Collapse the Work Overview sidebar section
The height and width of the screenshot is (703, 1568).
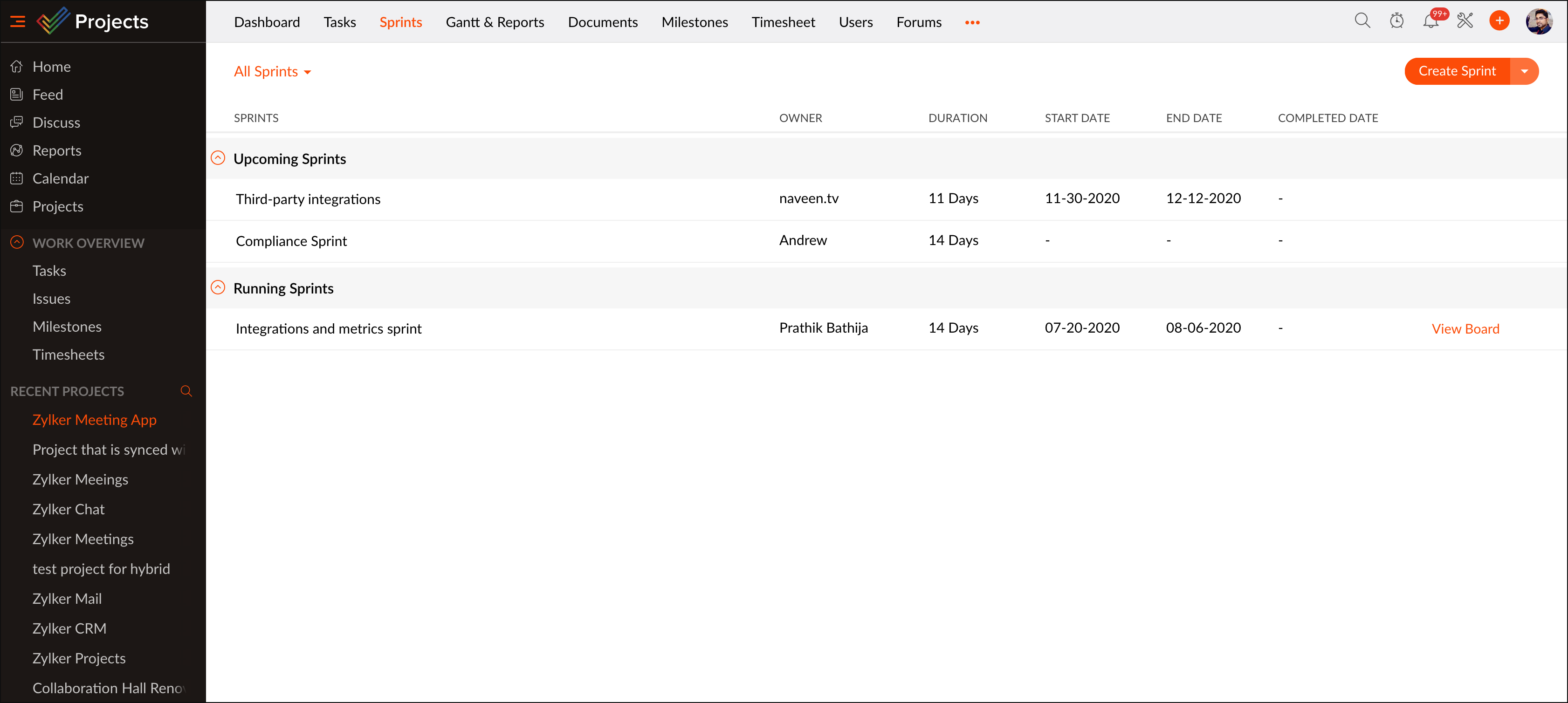(x=17, y=242)
